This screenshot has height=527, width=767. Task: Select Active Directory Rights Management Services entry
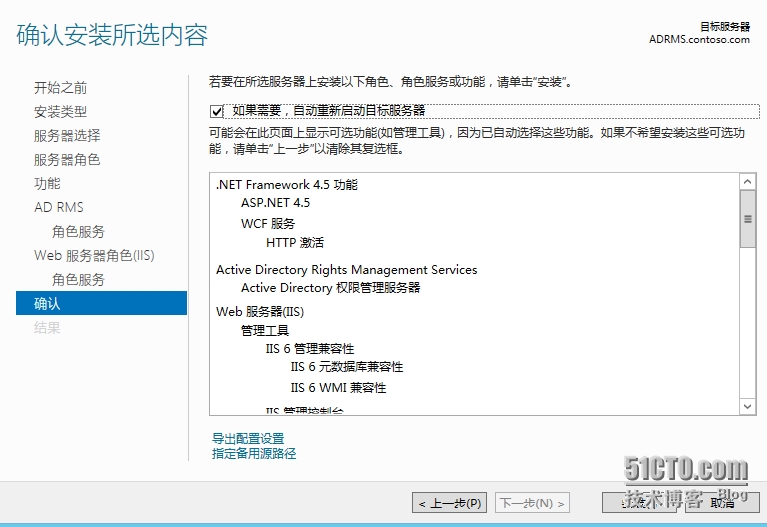coord(347,270)
